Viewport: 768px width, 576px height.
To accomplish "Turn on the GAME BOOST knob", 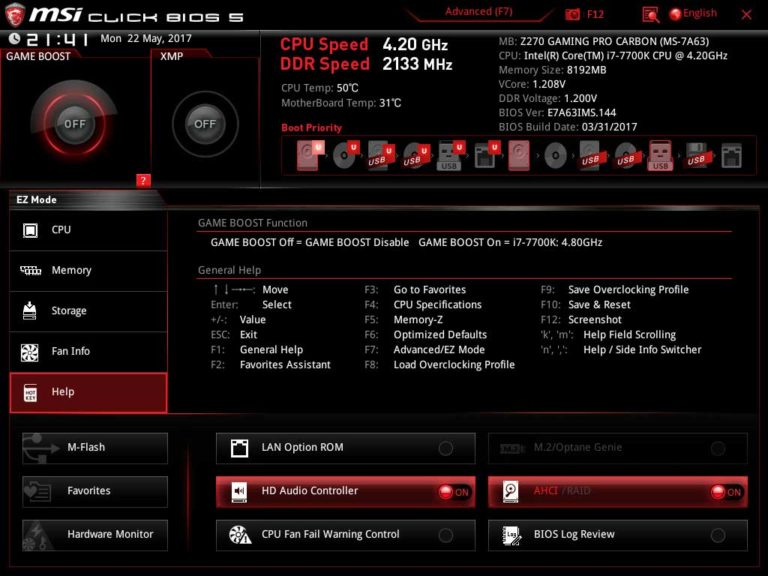I will point(74,123).
